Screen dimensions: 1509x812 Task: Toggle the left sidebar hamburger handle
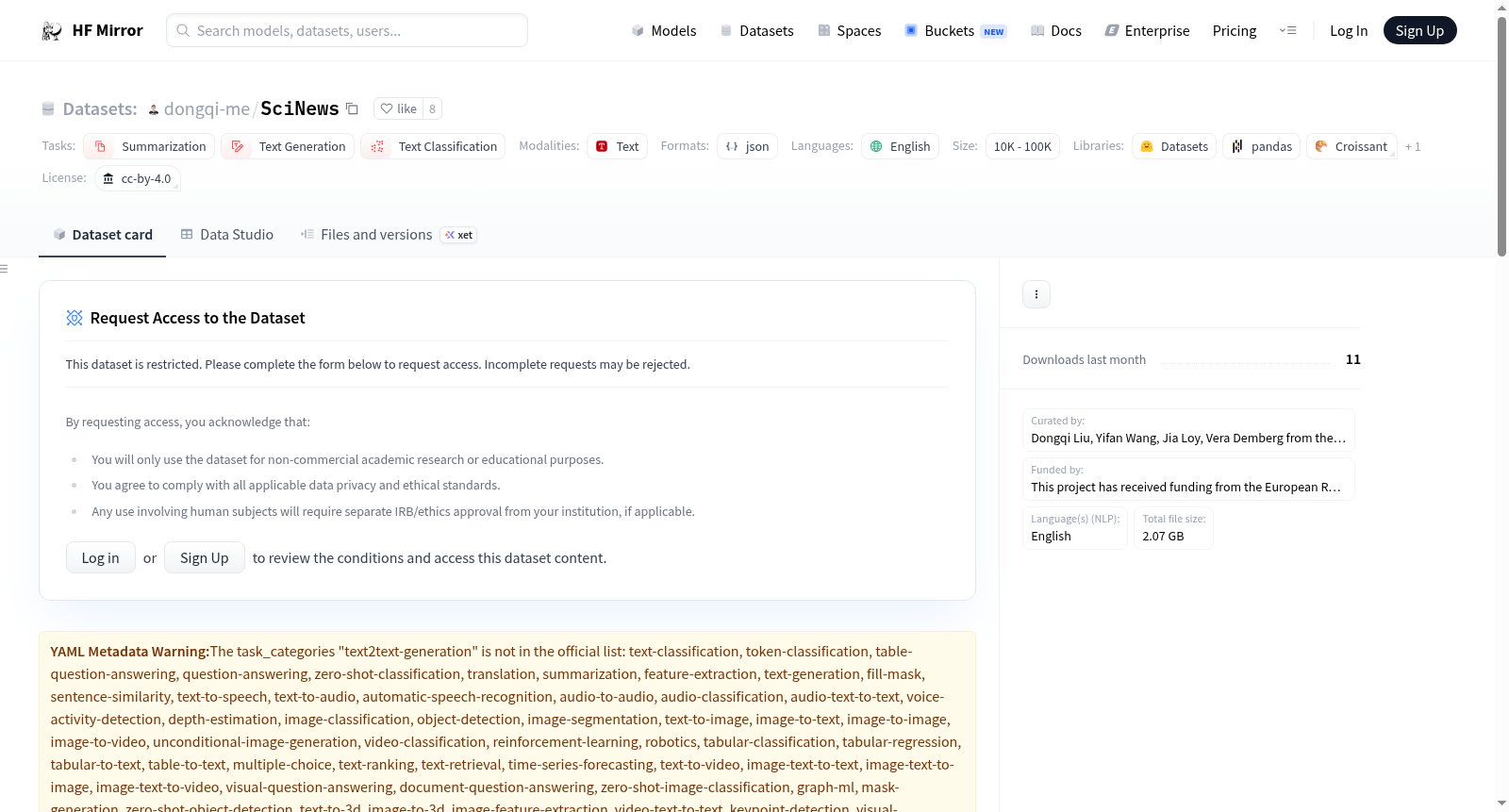coord(4,269)
